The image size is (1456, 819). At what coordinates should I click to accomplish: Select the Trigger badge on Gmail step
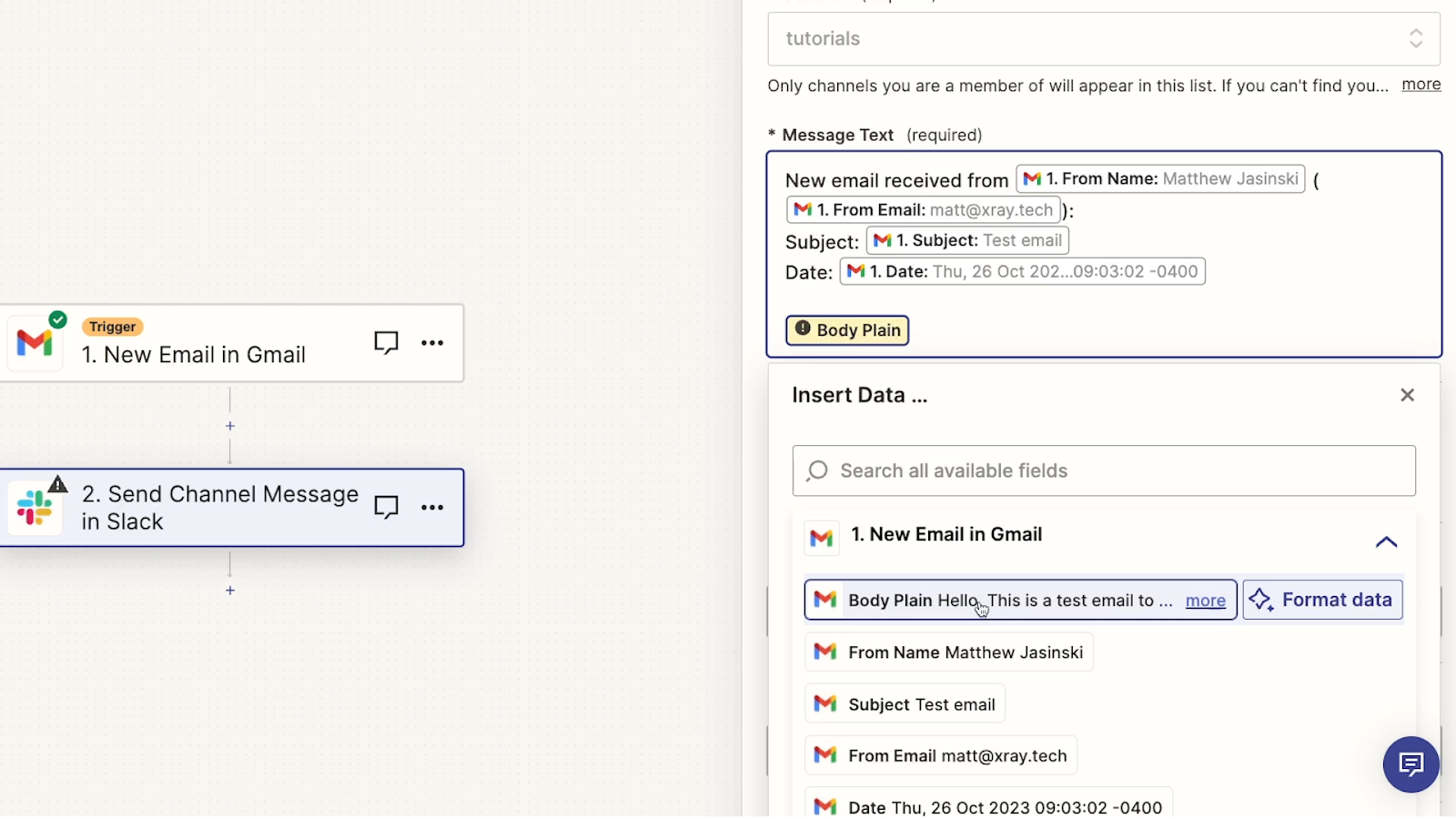[113, 327]
